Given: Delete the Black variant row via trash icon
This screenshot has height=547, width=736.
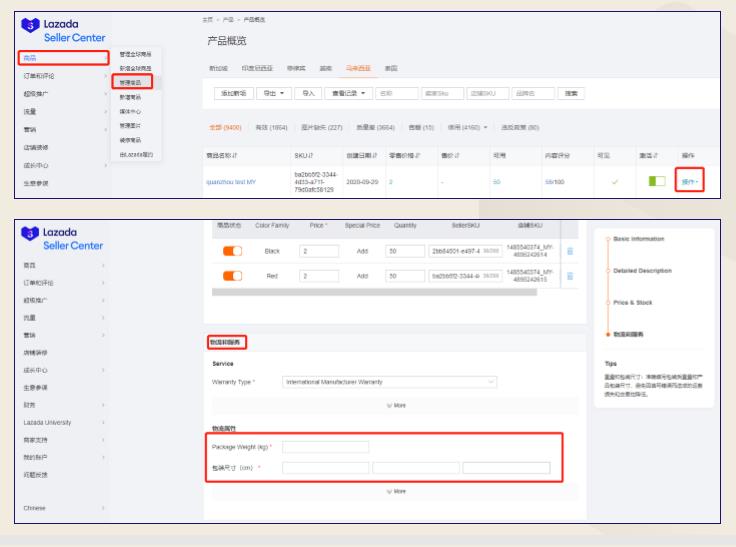Looking at the screenshot, I should pyautogui.click(x=570, y=250).
